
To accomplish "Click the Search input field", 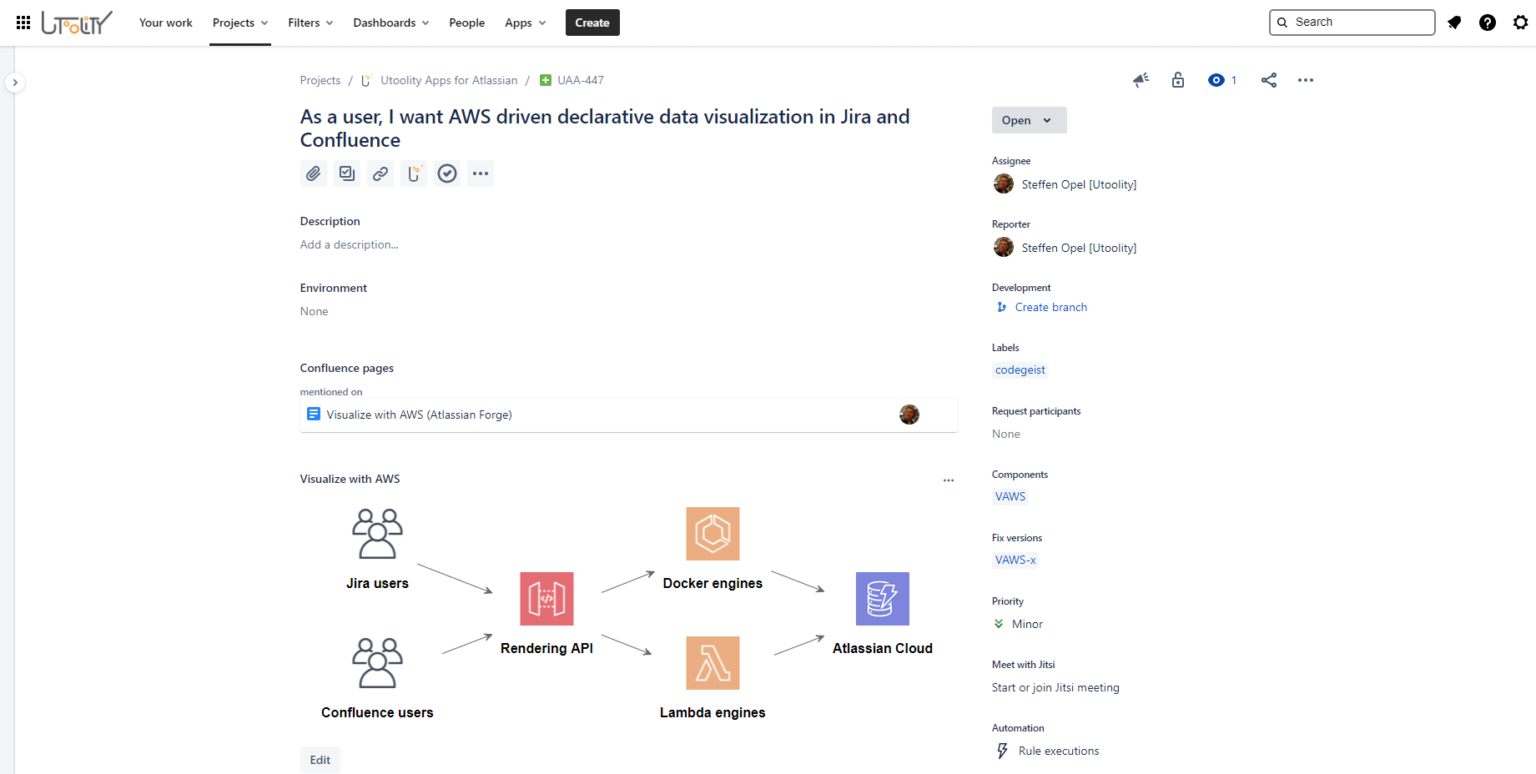I will (1352, 21).
